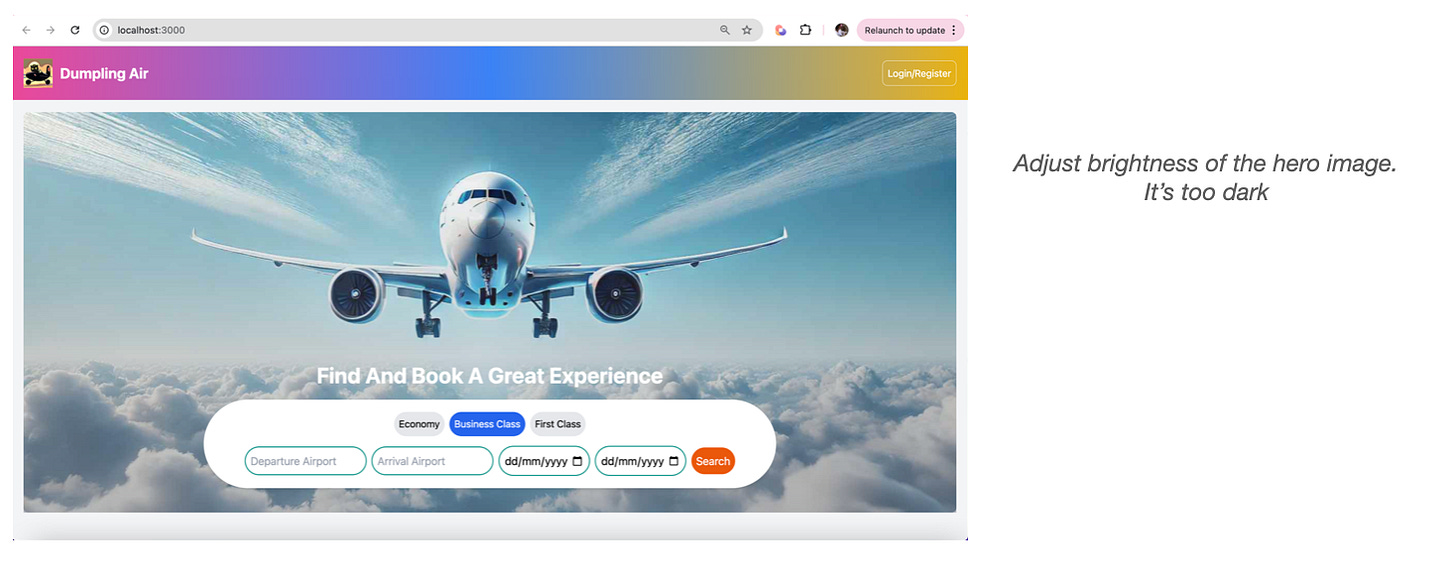Open the return date calendar picker icon

[673, 461]
